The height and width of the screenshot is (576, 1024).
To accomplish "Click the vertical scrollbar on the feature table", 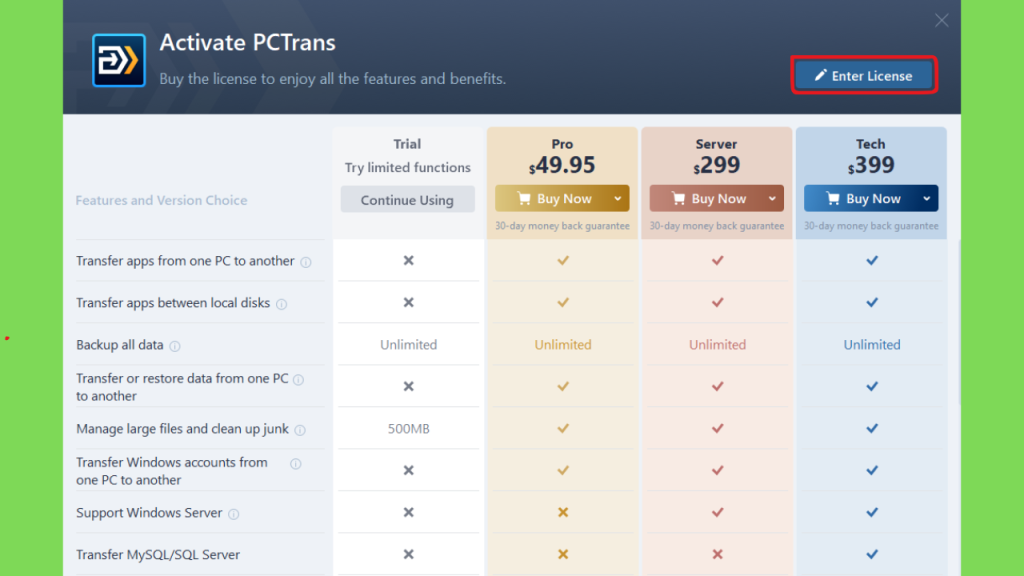I will (958, 322).
